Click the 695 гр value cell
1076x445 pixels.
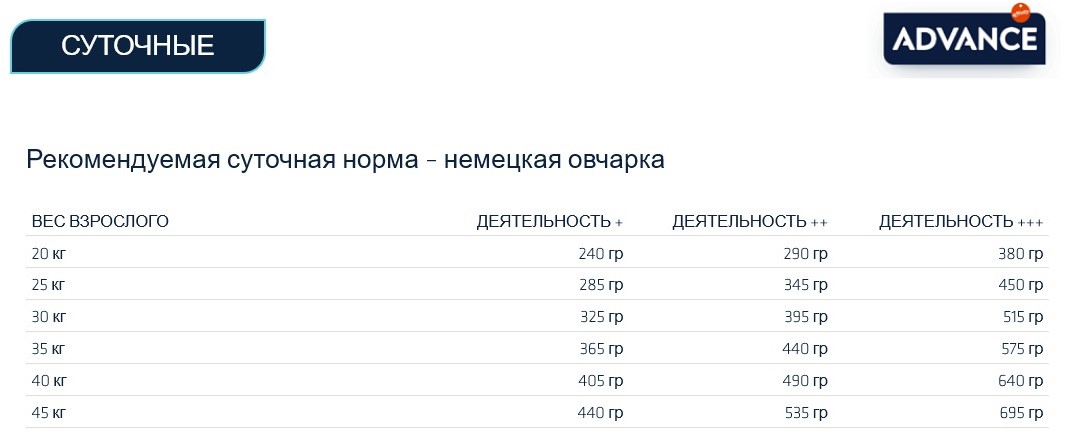point(1021,413)
